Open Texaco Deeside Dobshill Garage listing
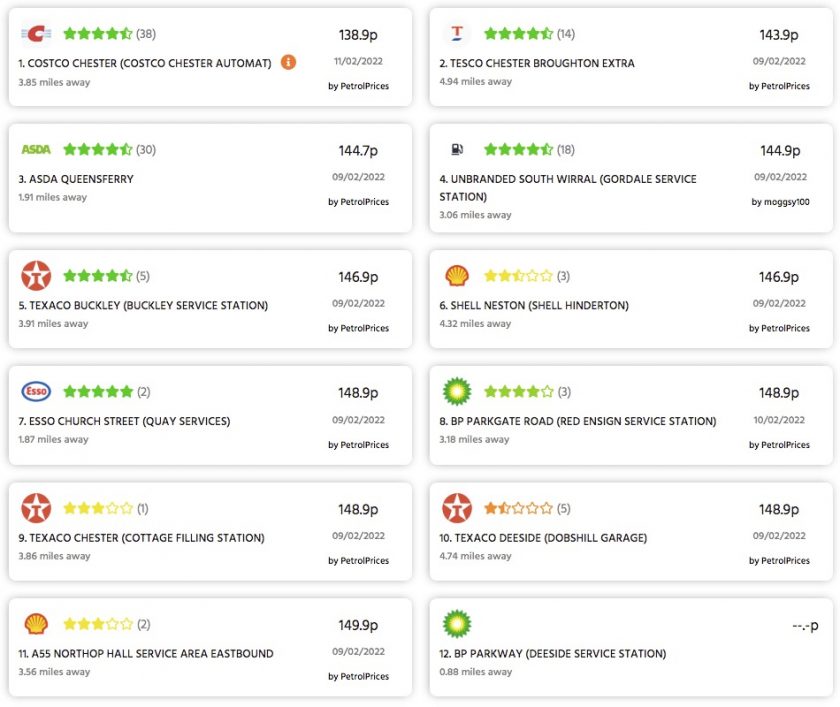The height and width of the screenshot is (707, 840). (543, 538)
